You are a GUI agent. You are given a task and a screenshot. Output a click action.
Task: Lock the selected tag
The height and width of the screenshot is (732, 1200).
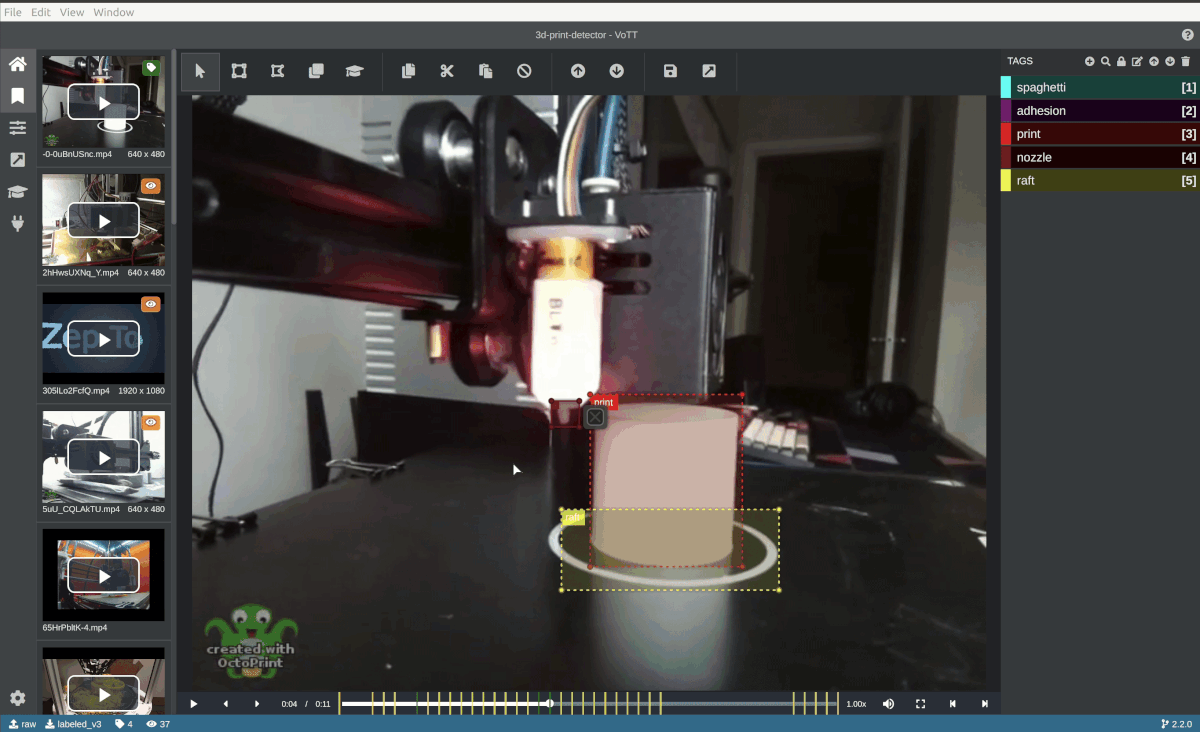pyautogui.click(x=1122, y=62)
